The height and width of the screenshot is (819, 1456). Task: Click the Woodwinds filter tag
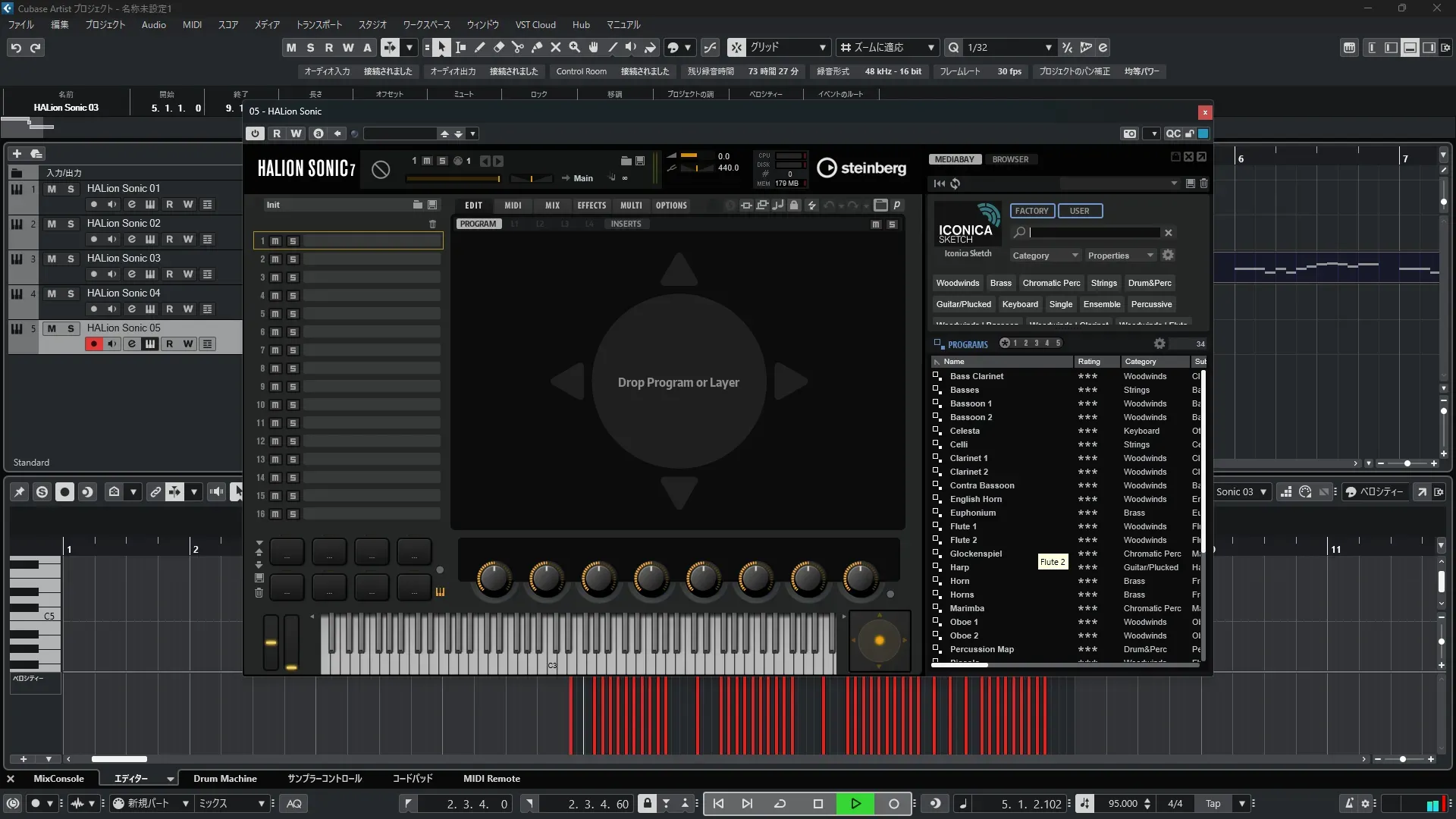coord(957,283)
